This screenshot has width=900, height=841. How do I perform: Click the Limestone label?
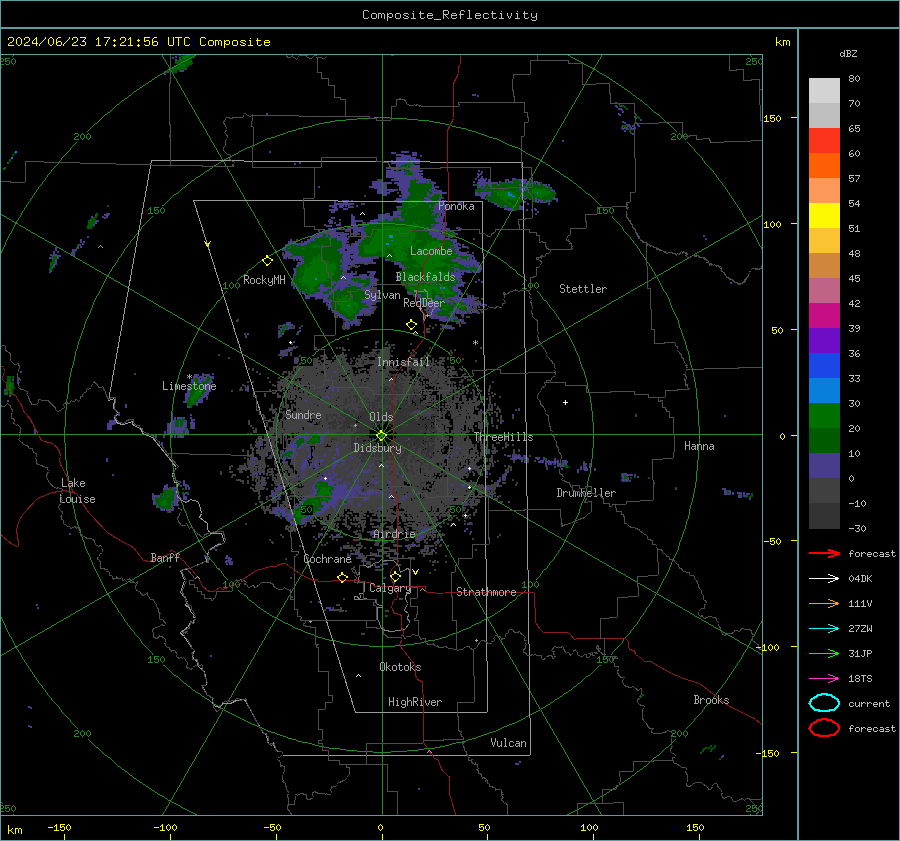(189, 386)
